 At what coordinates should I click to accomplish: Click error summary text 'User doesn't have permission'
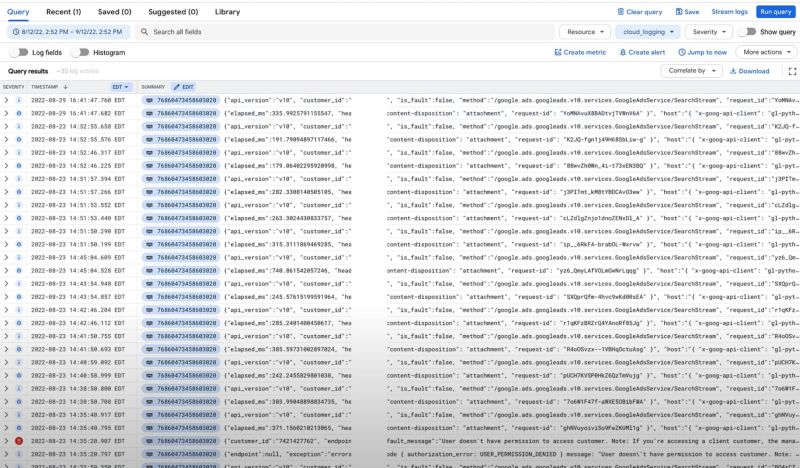coord(593,441)
